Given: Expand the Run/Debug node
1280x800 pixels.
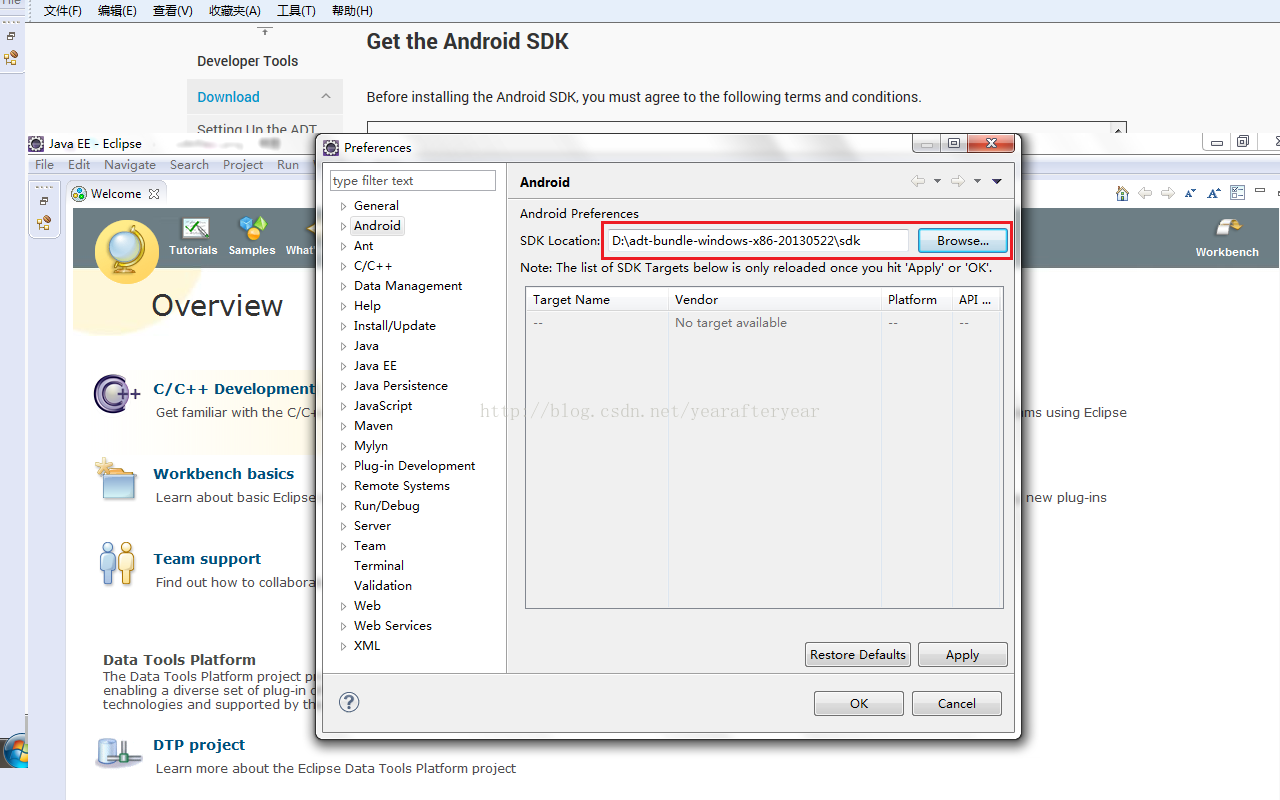Looking at the screenshot, I should 343,506.
